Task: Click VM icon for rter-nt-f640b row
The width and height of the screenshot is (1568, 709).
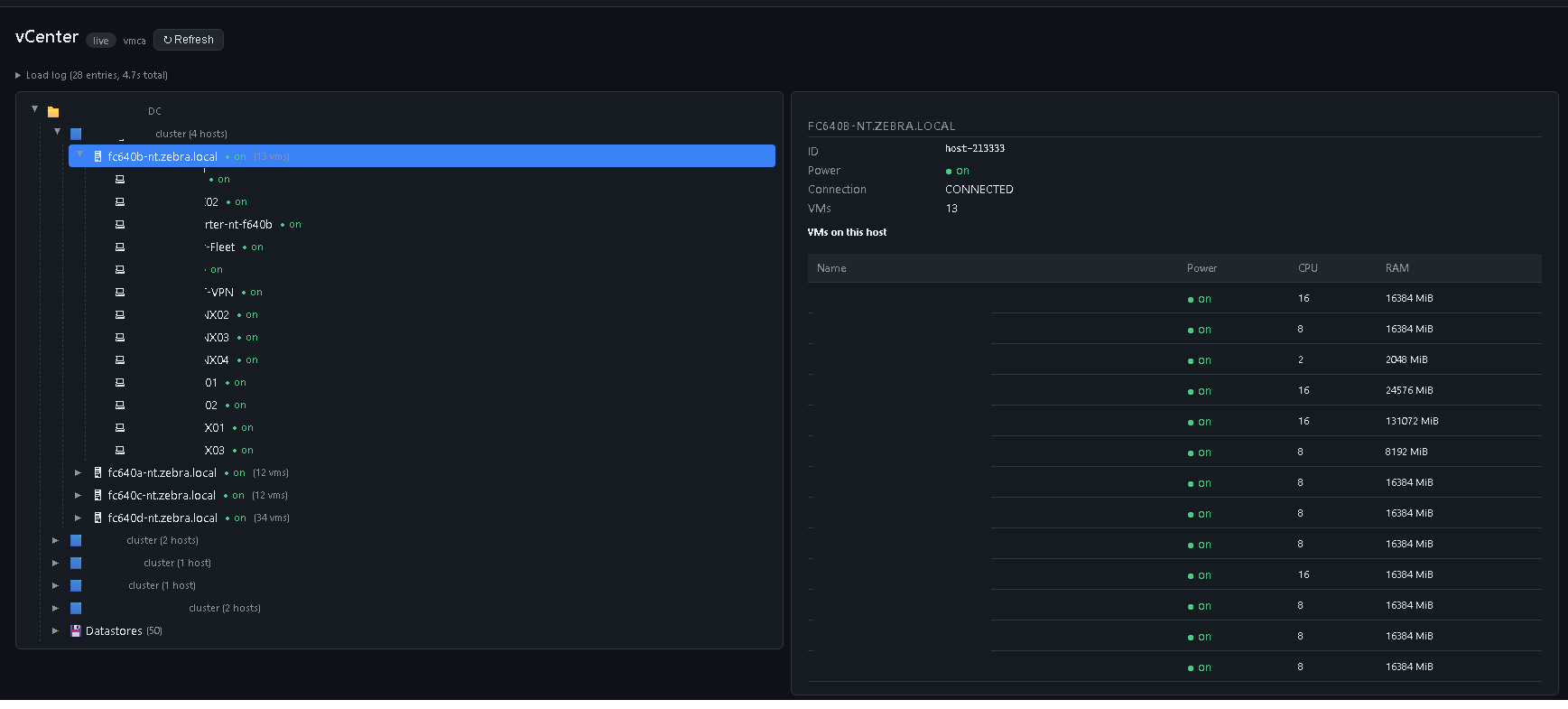Action: pos(119,224)
